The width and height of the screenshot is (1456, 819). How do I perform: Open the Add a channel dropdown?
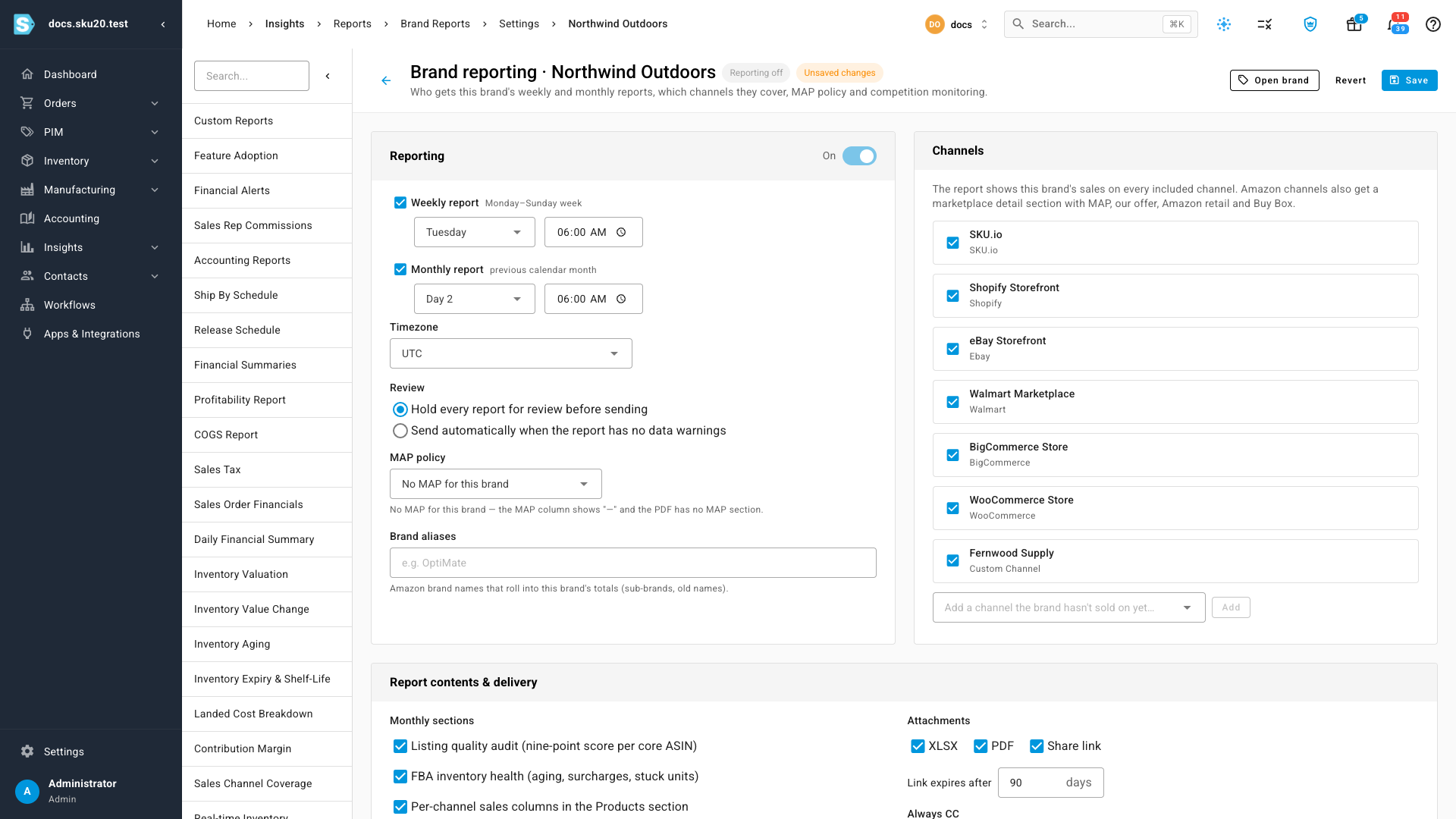1068,607
